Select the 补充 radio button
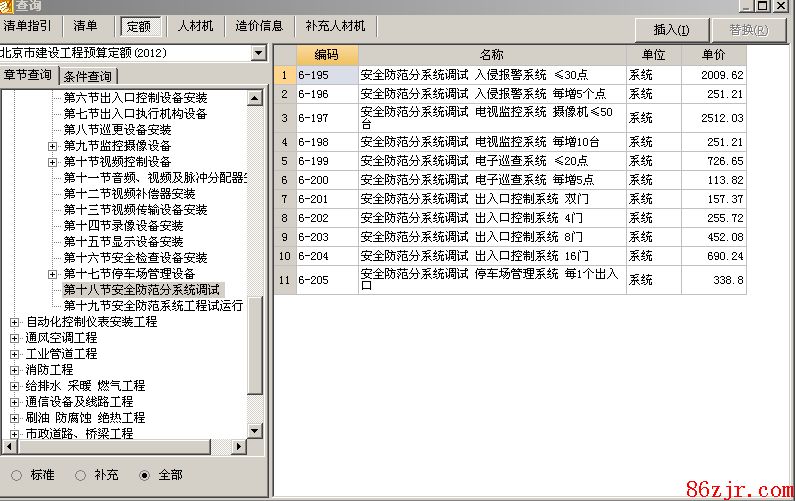Image resolution: width=795 pixels, height=501 pixels. pos(79,475)
